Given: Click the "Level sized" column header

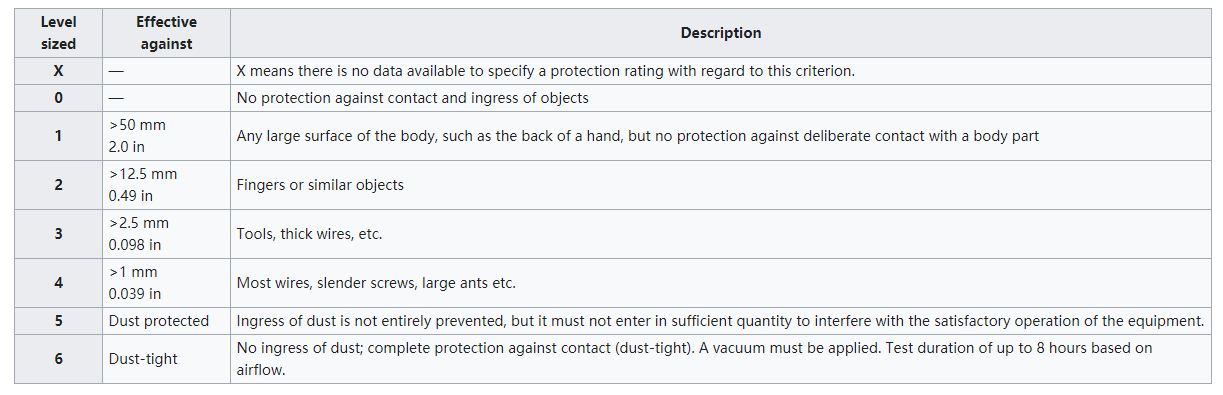Looking at the screenshot, I should [x=58, y=33].
